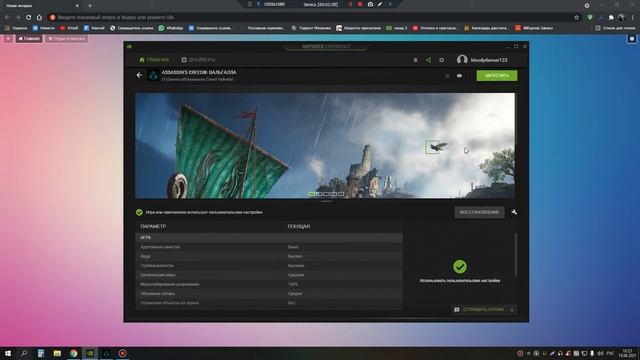Open the Ютуб bookmark
The height and width of the screenshot is (360, 640).
[69, 28]
